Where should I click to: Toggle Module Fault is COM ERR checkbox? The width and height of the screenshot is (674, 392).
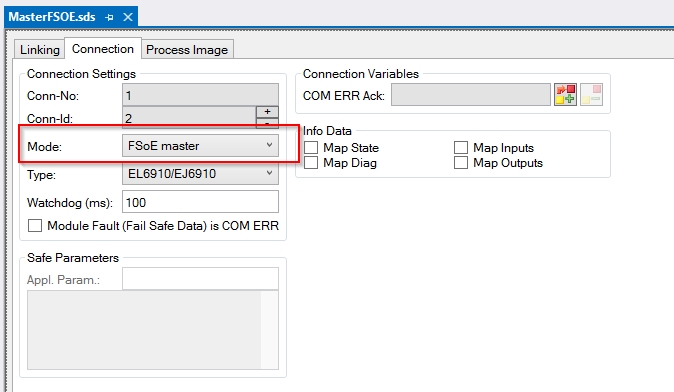(x=35, y=226)
